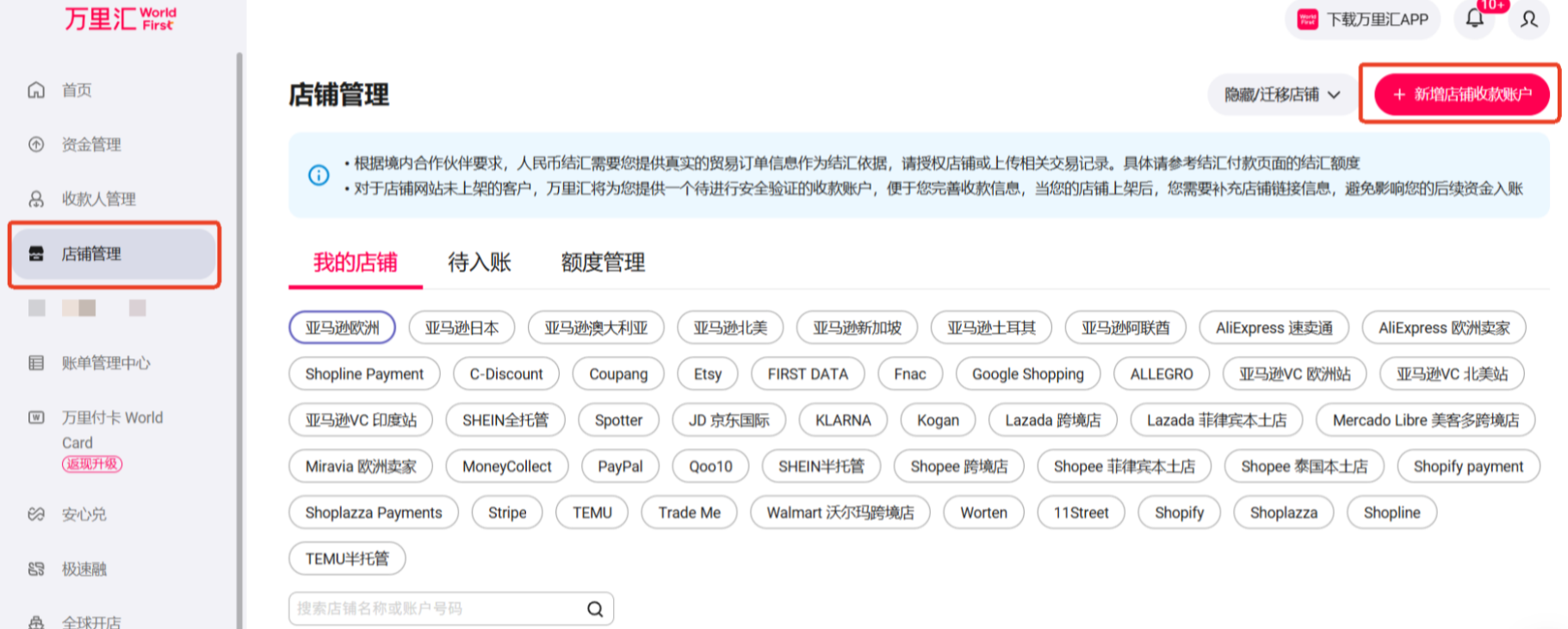Image resolution: width=1568 pixels, height=629 pixels.
Task: Open 收款人管理 in the sidebar
Action: tap(99, 199)
